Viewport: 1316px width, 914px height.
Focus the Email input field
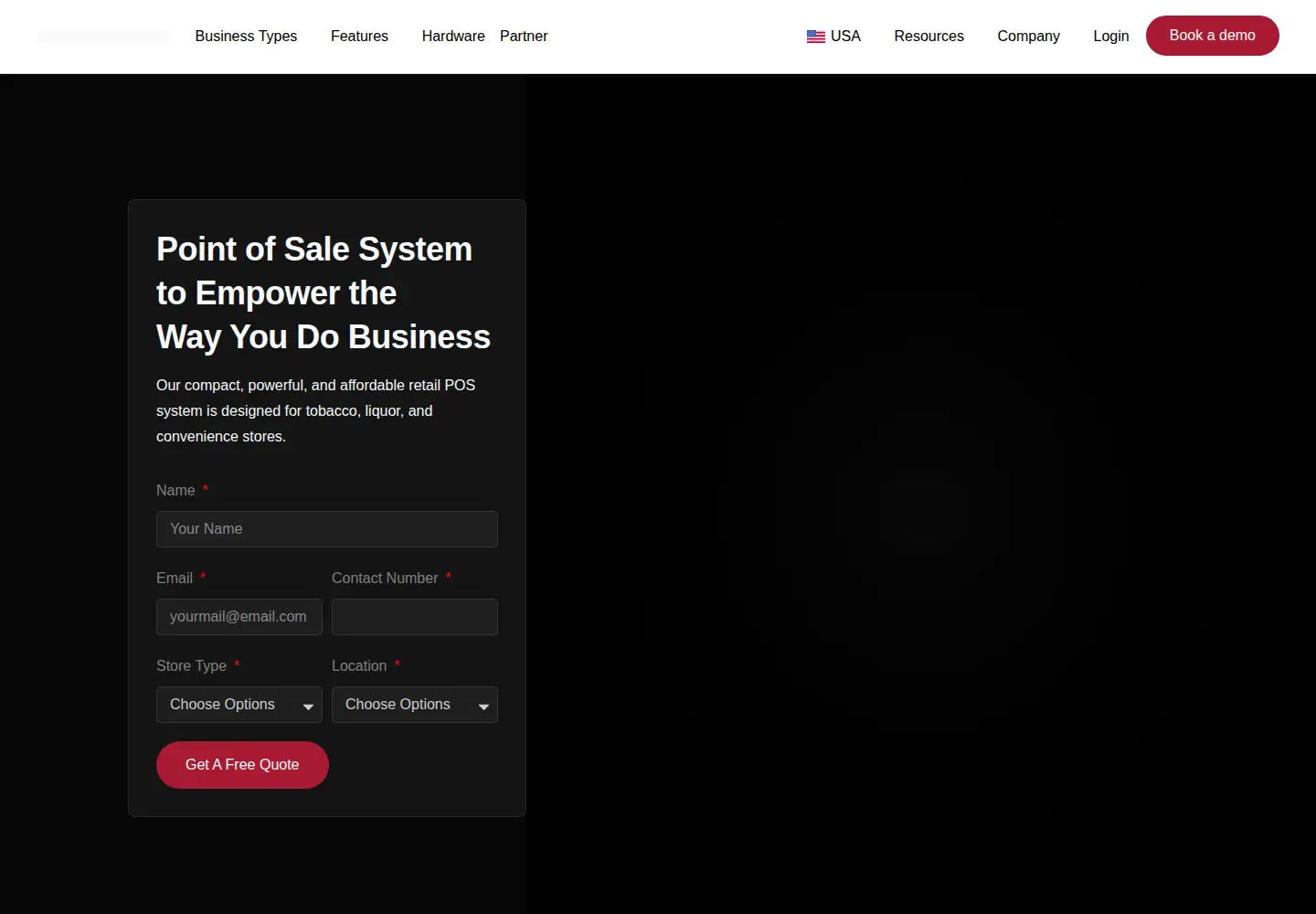(x=239, y=617)
